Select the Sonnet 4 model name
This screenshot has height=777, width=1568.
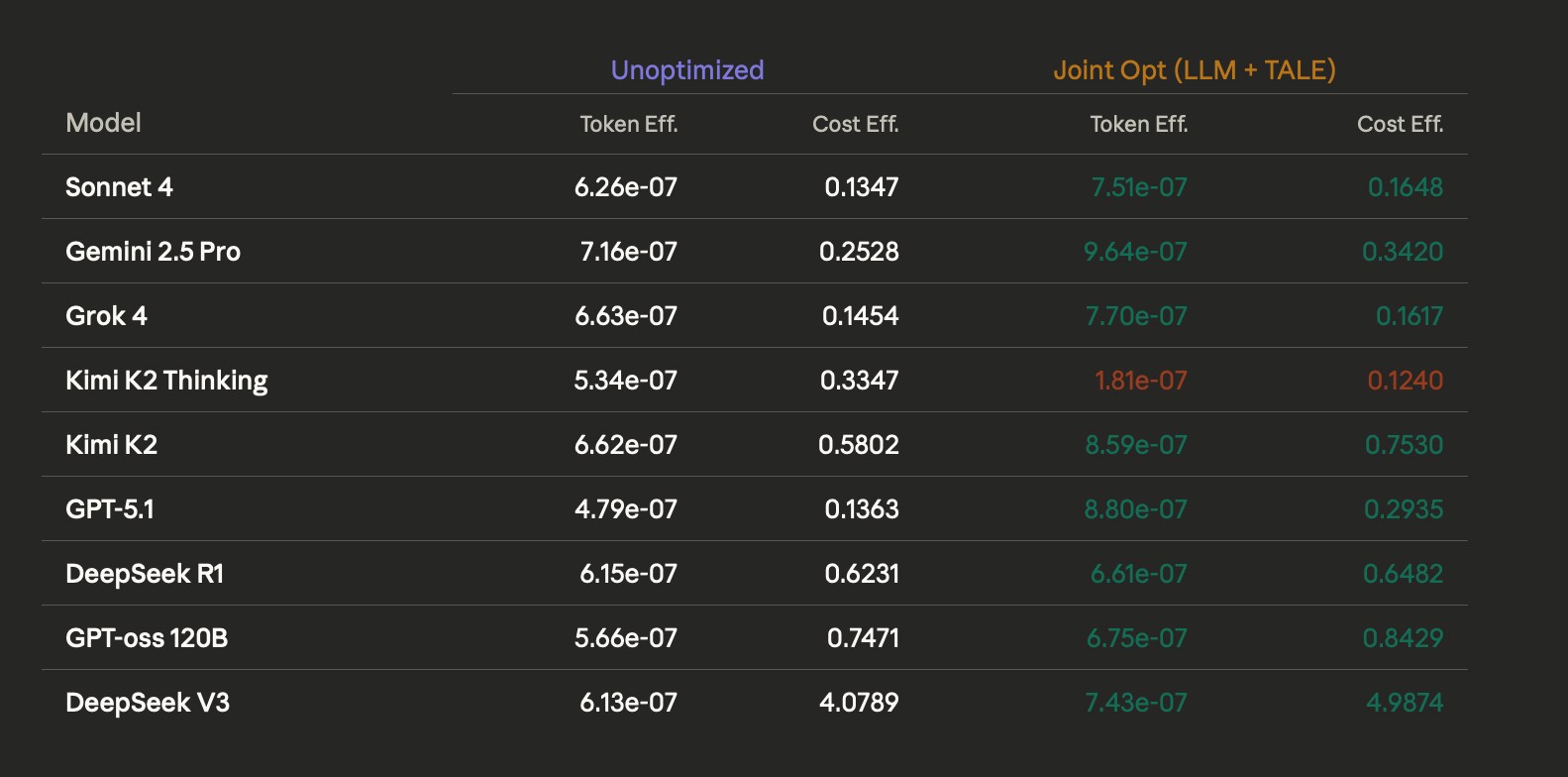coord(119,187)
